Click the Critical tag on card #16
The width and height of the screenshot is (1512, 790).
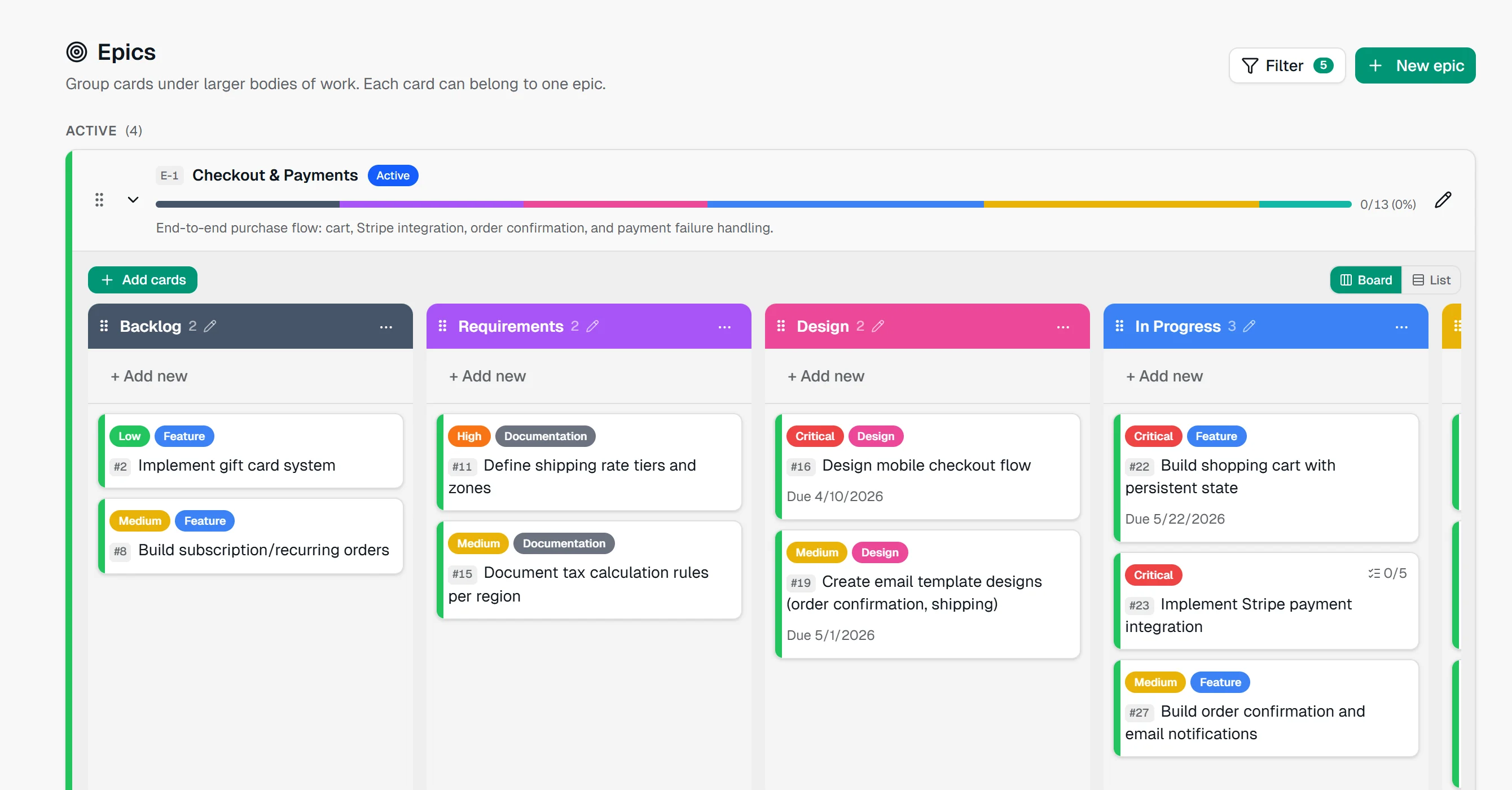pyautogui.click(x=814, y=436)
